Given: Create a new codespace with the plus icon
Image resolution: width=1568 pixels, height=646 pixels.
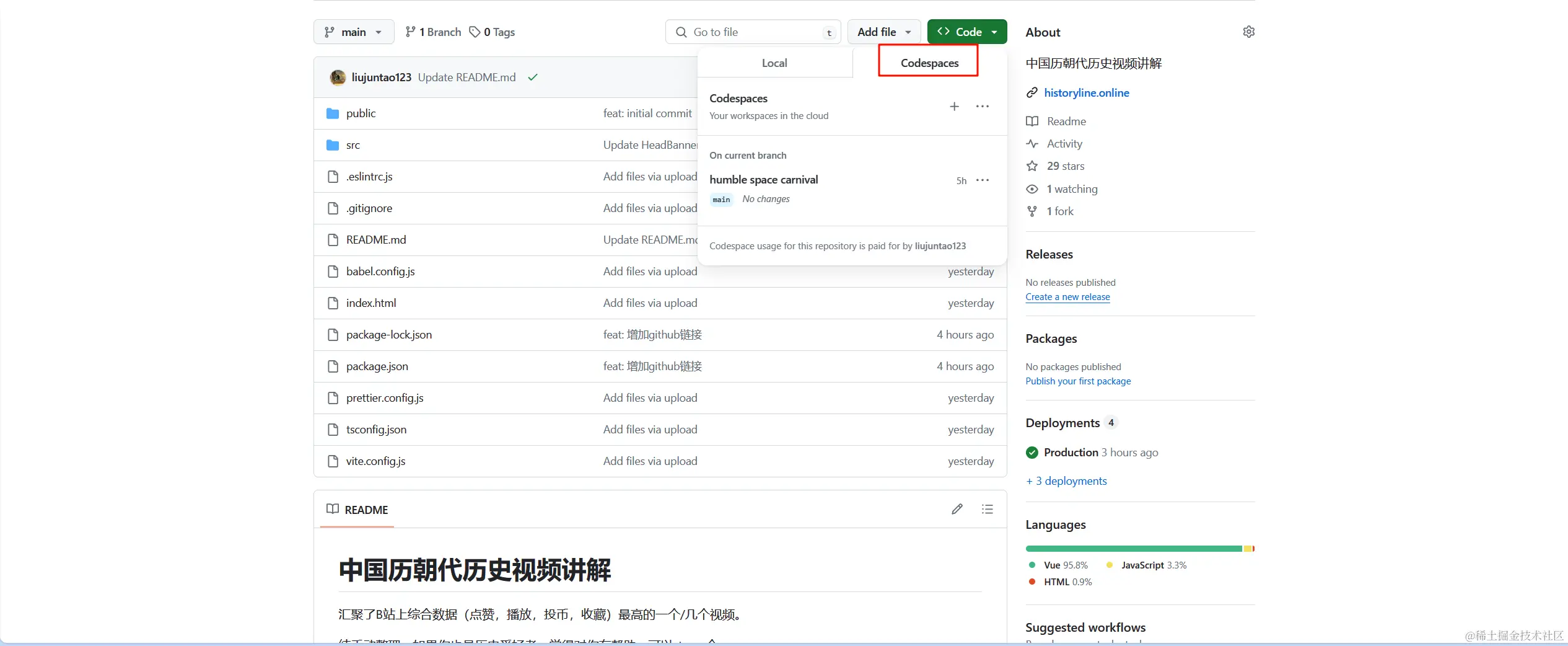Looking at the screenshot, I should (954, 107).
